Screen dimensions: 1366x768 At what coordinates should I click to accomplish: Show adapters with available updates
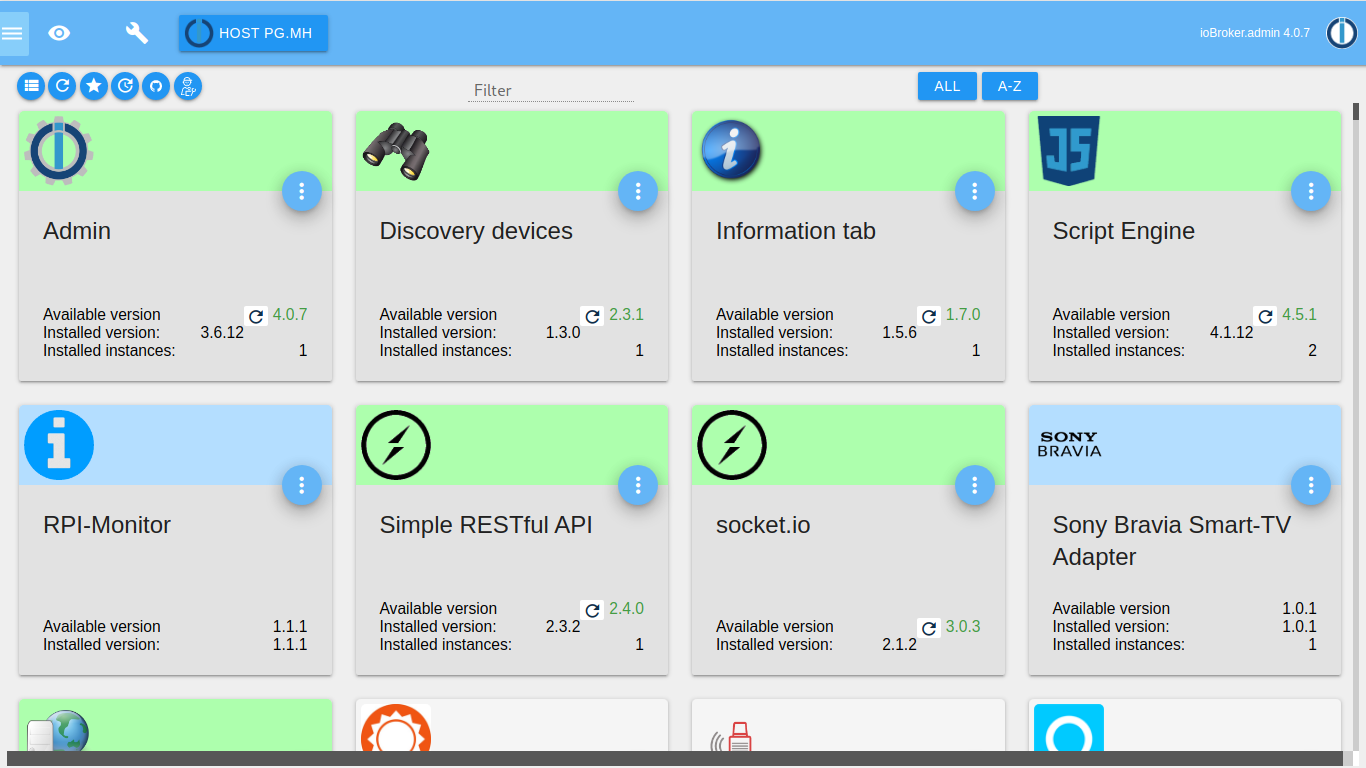pyautogui.click(x=124, y=86)
